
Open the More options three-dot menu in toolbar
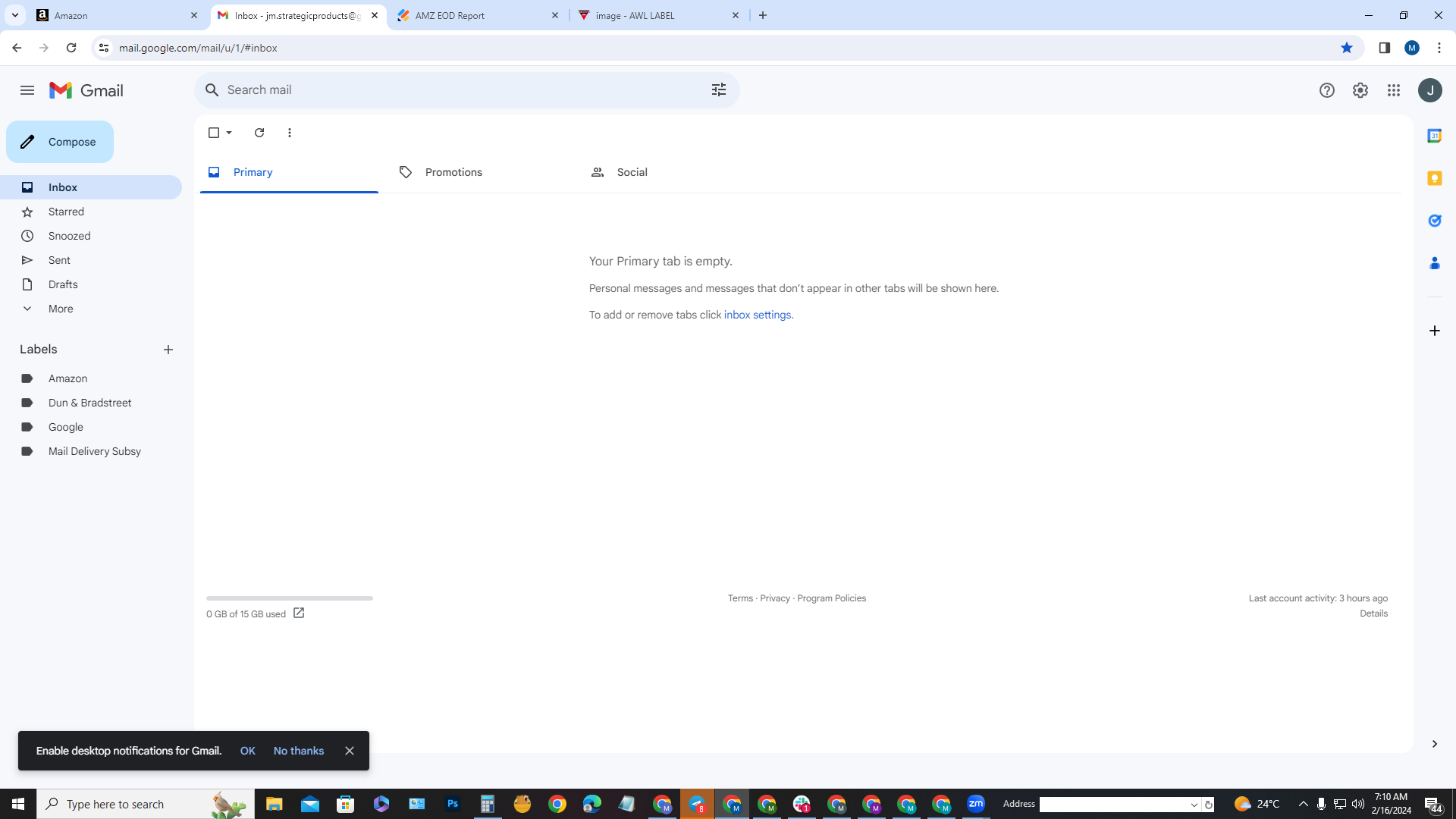coord(290,133)
